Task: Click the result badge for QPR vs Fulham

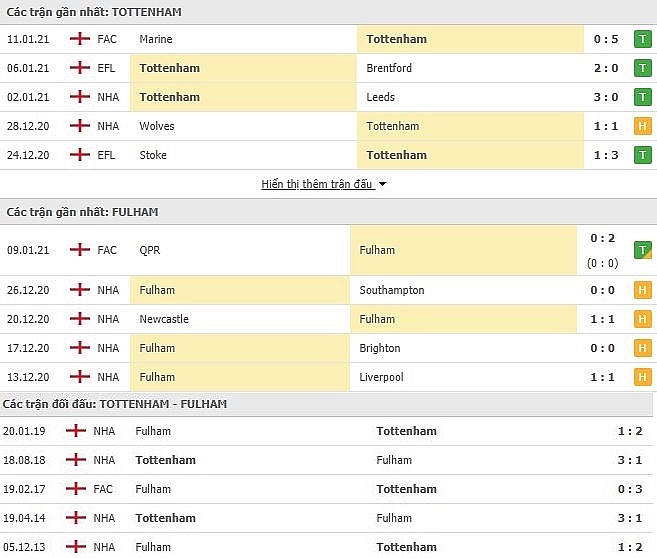Action: (x=642, y=250)
